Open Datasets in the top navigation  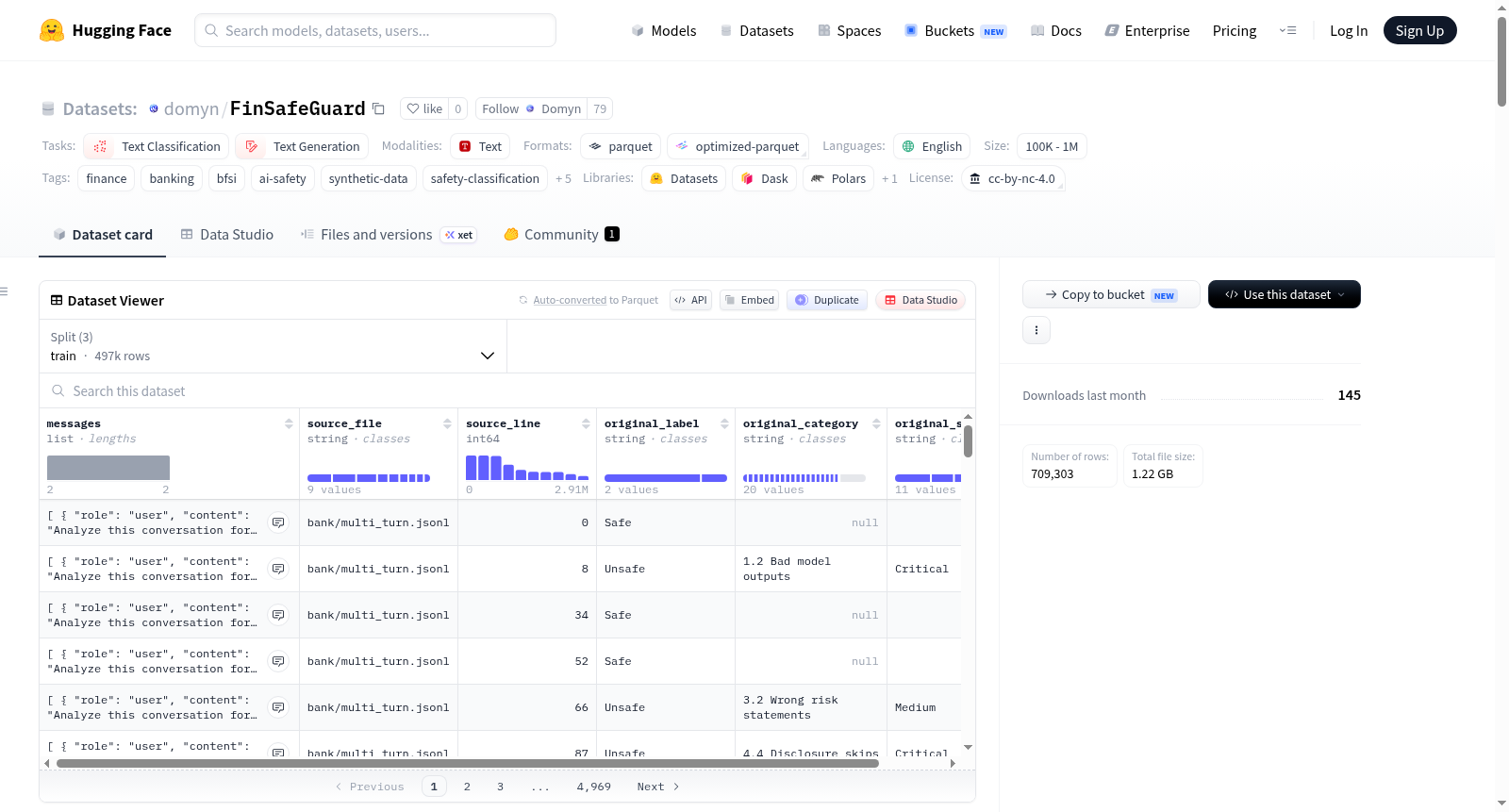[756, 30]
